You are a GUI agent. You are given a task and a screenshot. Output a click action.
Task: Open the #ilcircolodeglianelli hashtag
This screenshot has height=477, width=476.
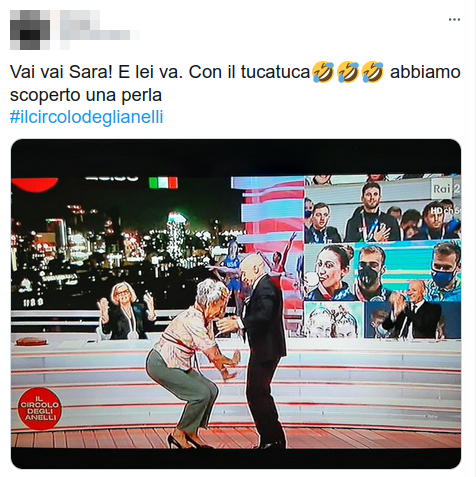pos(87,117)
